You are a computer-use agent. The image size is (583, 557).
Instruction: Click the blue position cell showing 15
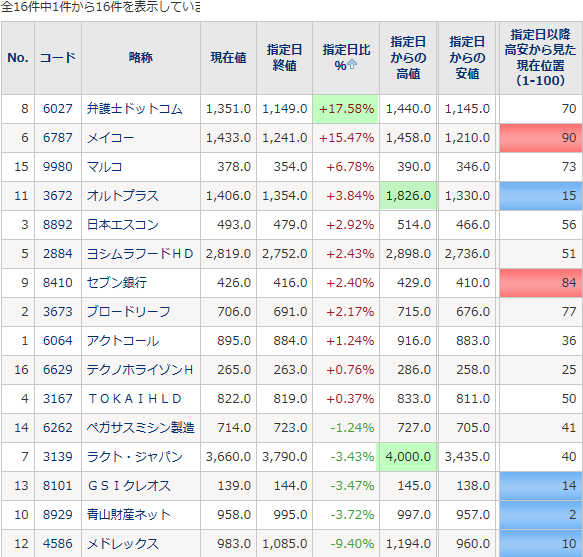click(541, 196)
